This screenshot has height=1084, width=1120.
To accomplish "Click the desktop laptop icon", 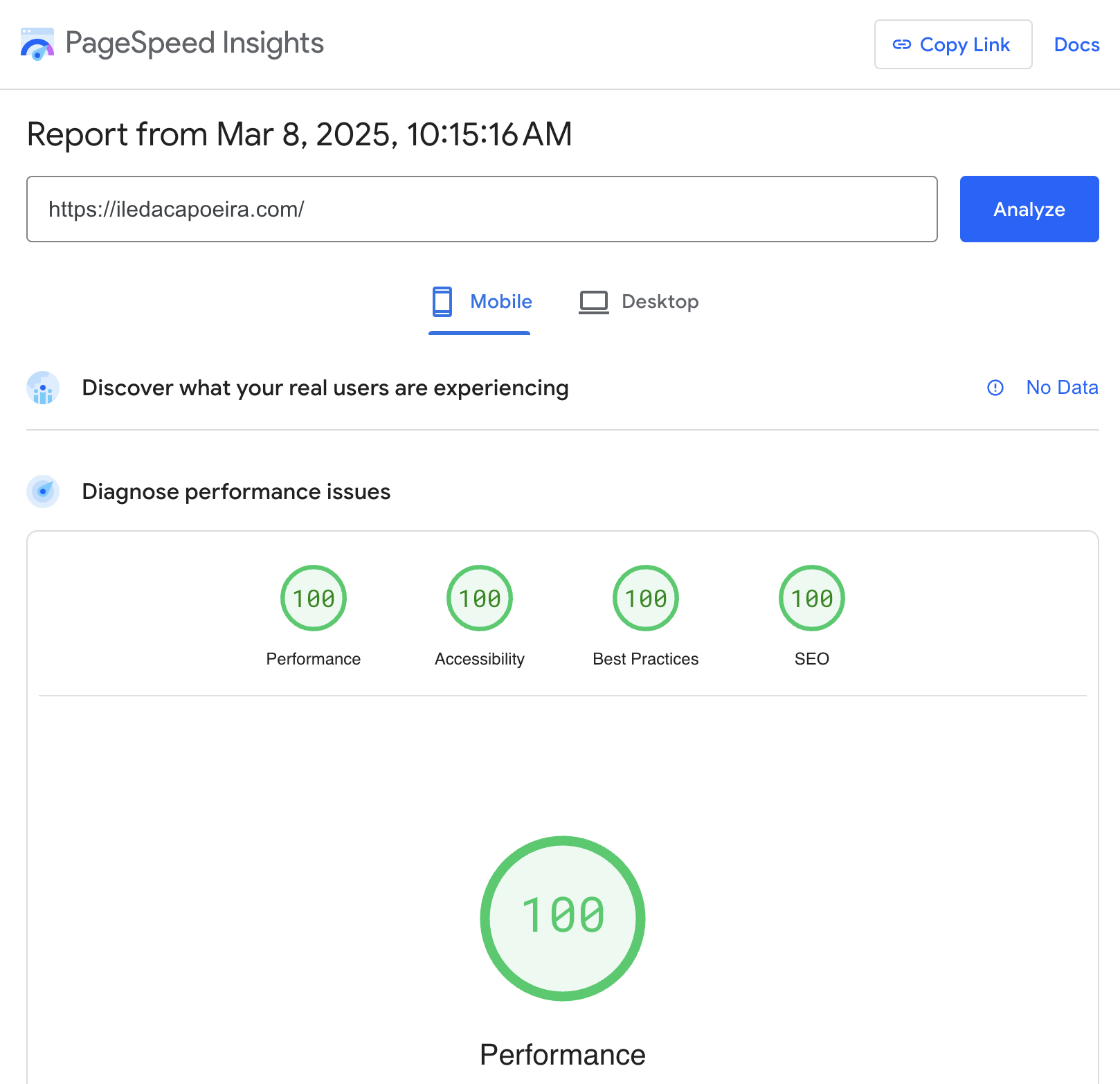I will pos(594,302).
